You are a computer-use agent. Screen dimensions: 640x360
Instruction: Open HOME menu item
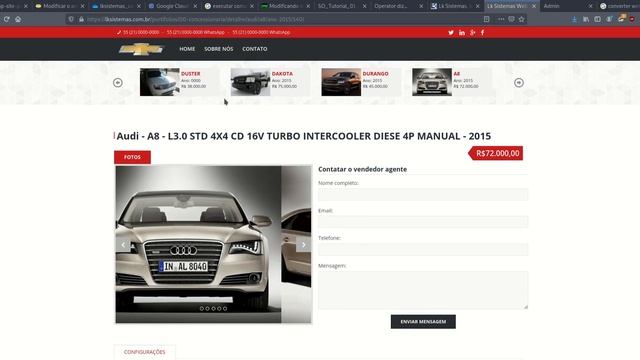pos(187,49)
